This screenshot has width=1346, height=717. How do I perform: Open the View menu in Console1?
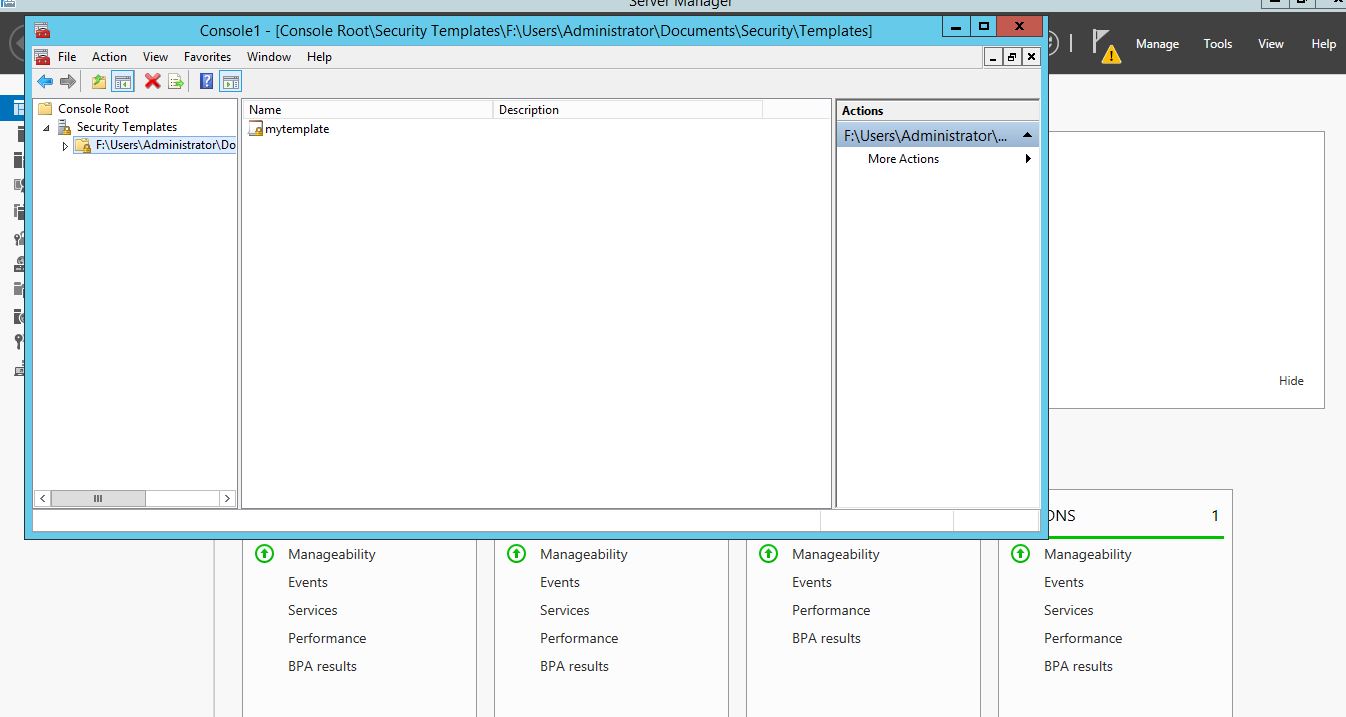[x=155, y=57]
